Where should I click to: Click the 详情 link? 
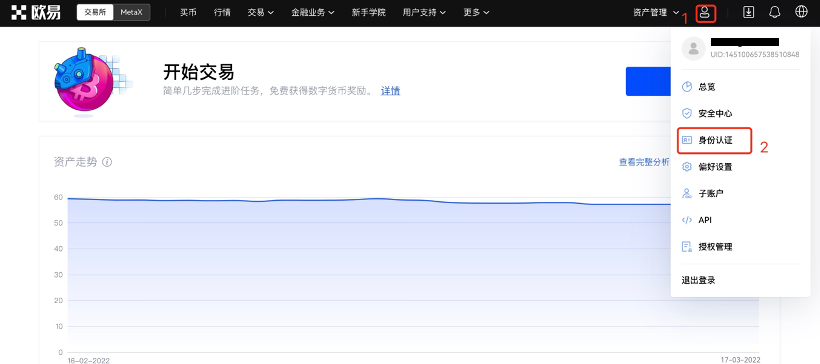[390, 91]
